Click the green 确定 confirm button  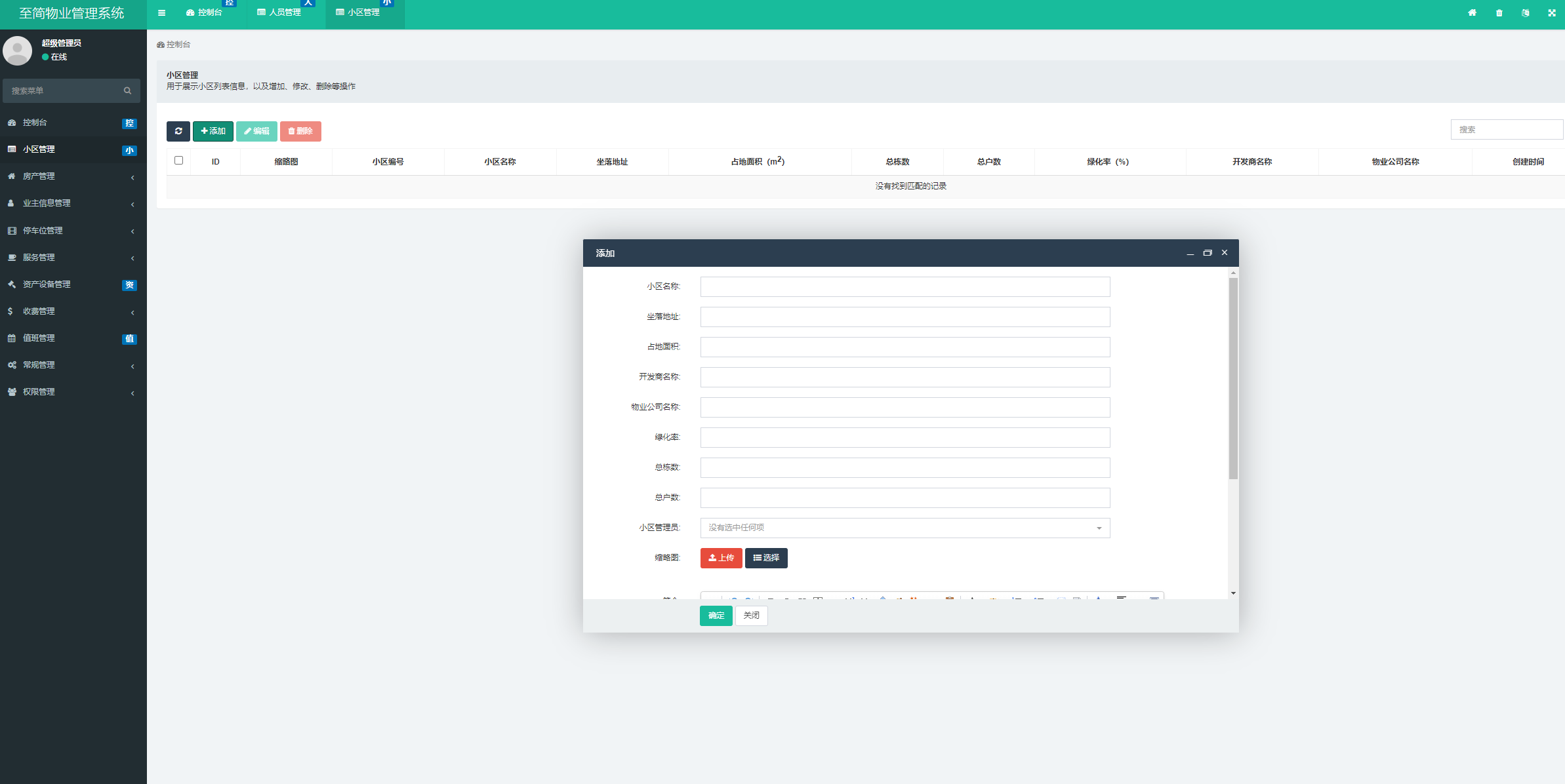[x=716, y=616]
